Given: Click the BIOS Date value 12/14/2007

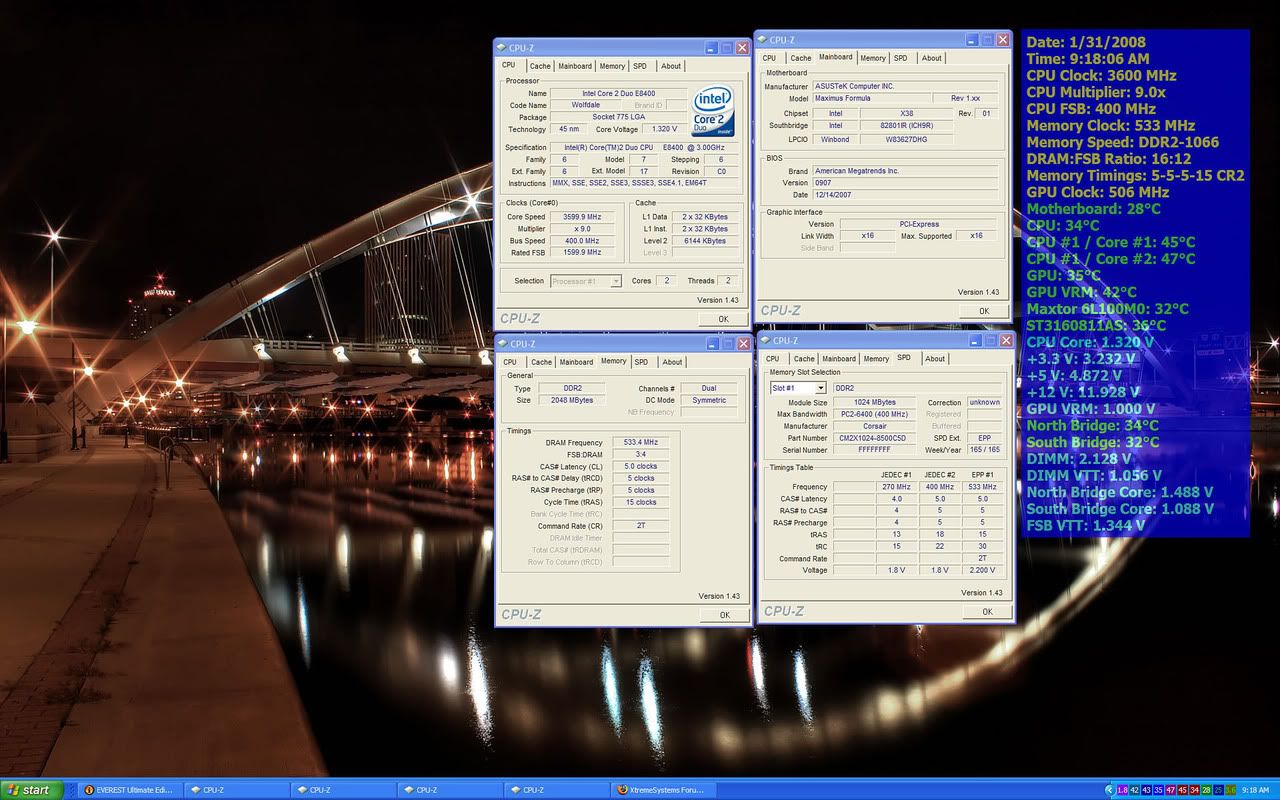Looking at the screenshot, I should point(904,195).
